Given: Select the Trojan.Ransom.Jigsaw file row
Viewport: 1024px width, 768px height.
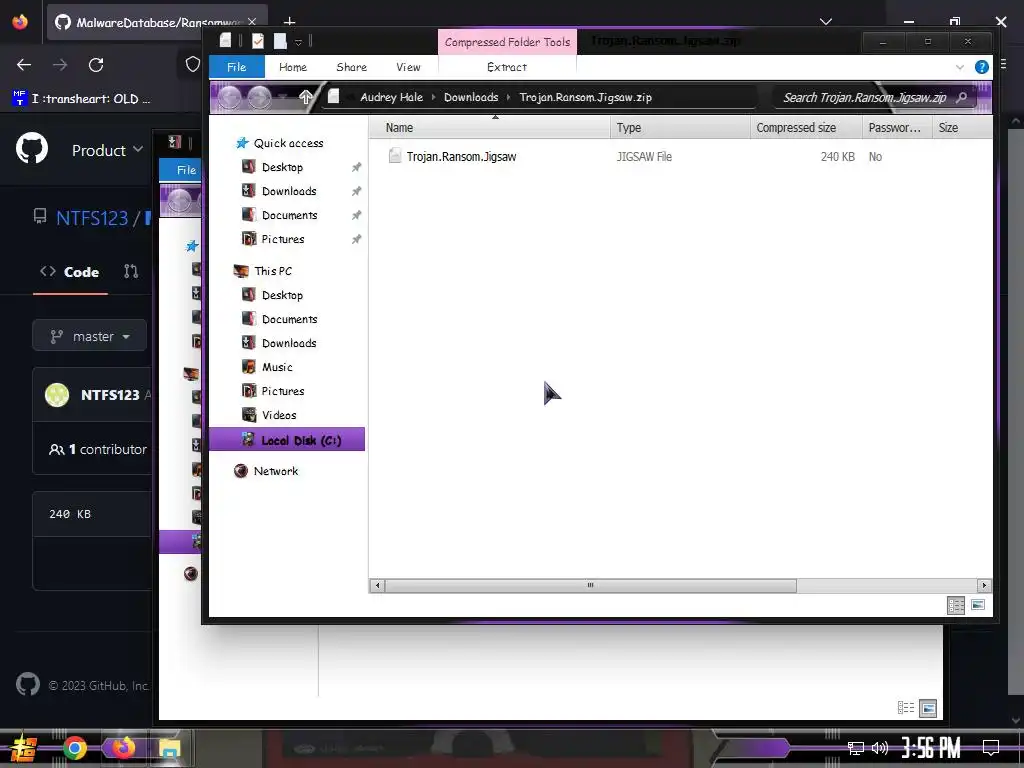Looking at the screenshot, I should pos(680,157).
